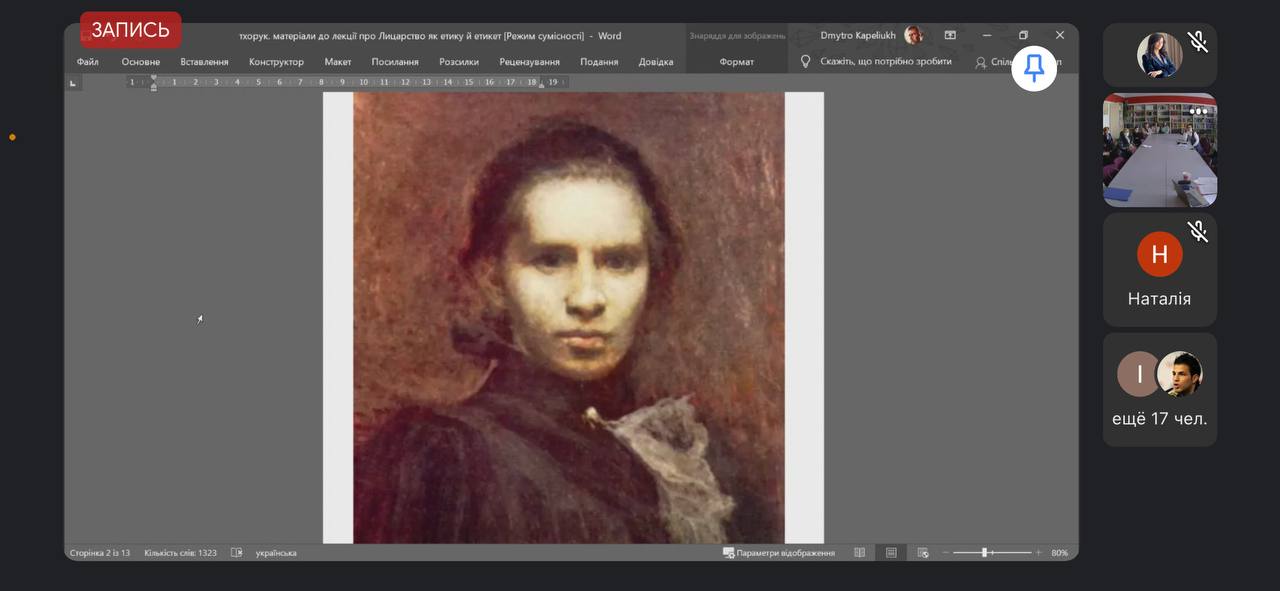This screenshot has width=1280, height=591.
Task: Select the woman's participant video tile
Action: point(1160,55)
